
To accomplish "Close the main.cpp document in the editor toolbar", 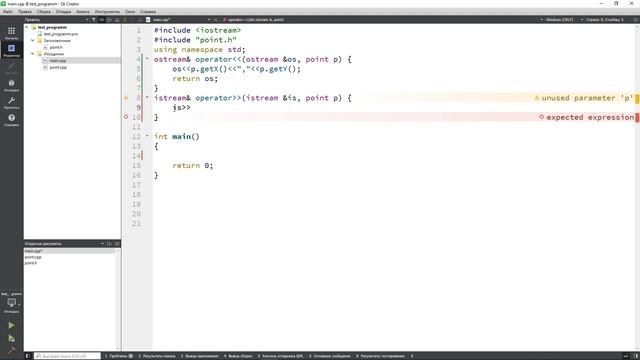I will [x=216, y=20].
